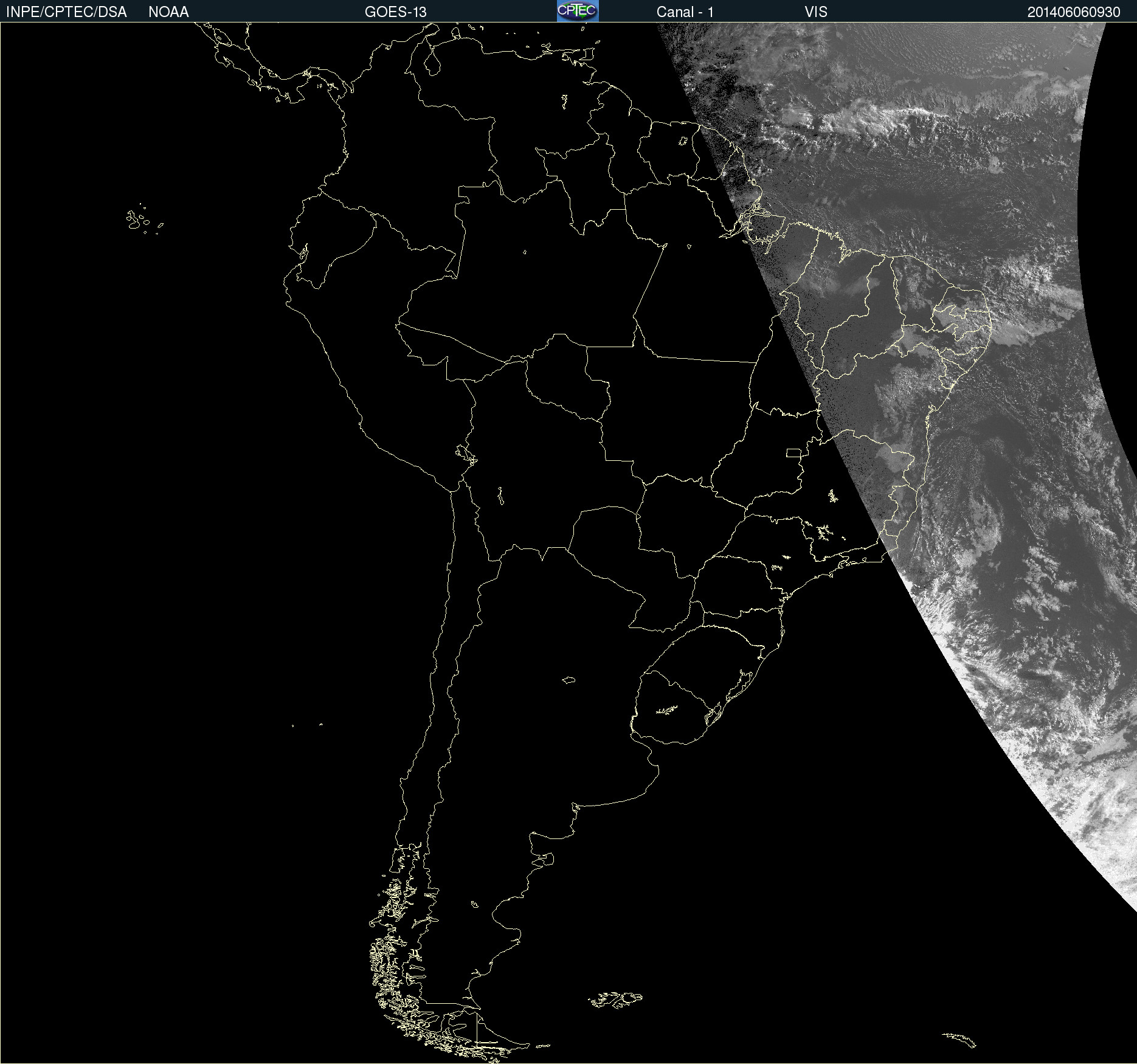Click the VIS channel label
Viewport: 1137px width, 1064px height.
tap(816, 12)
